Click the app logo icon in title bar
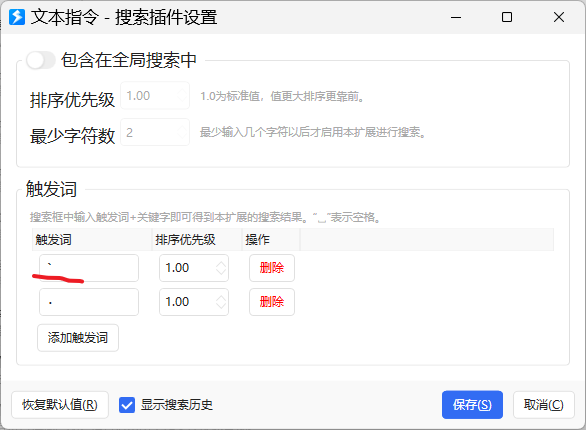 click(x=17, y=17)
